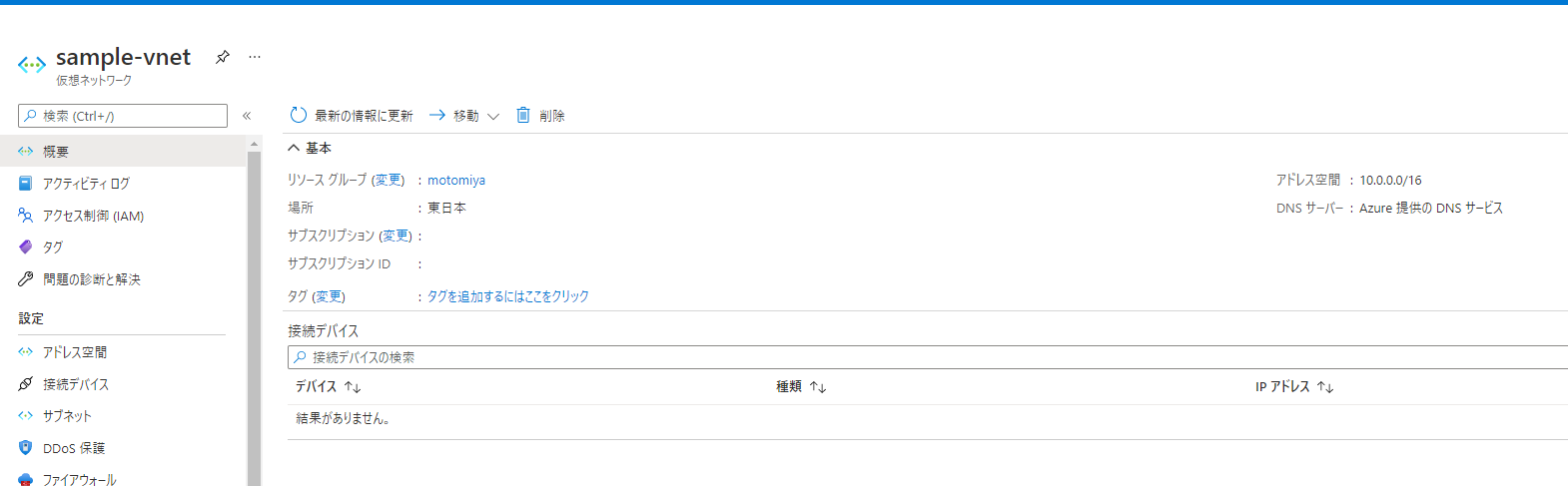Sort by 種類 column arrows

pyautogui.click(x=818, y=387)
